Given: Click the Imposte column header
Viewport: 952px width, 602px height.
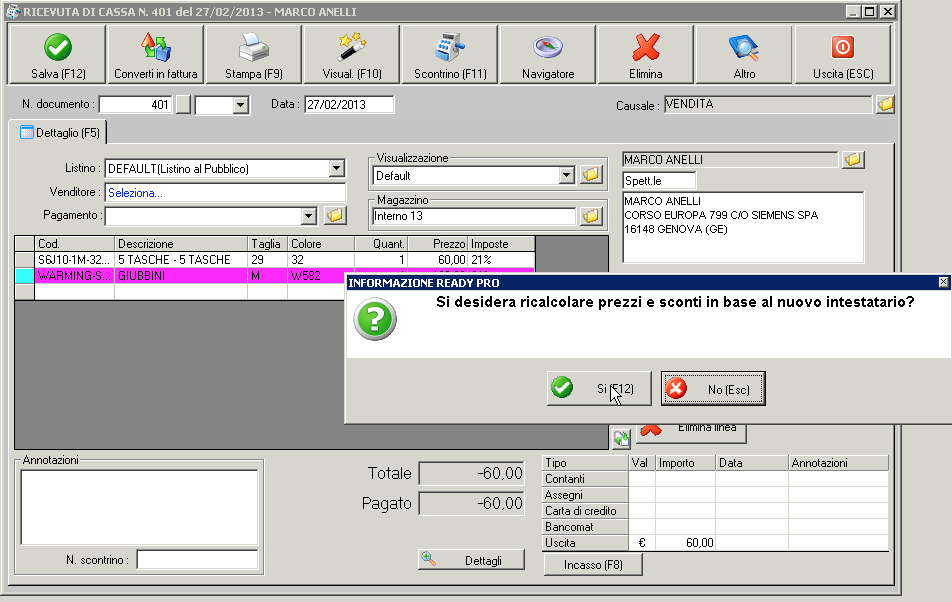Looking at the screenshot, I should pos(502,244).
